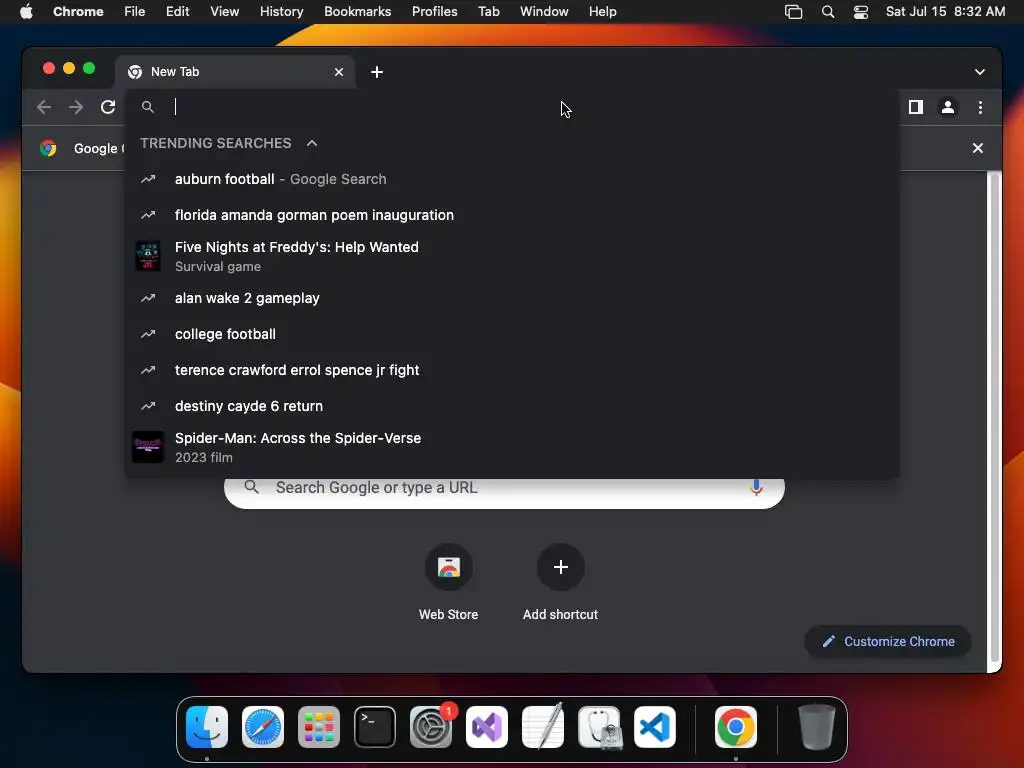Screen dimensions: 1024x768
Task: Reload the page
Action: click(x=108, y=107)
